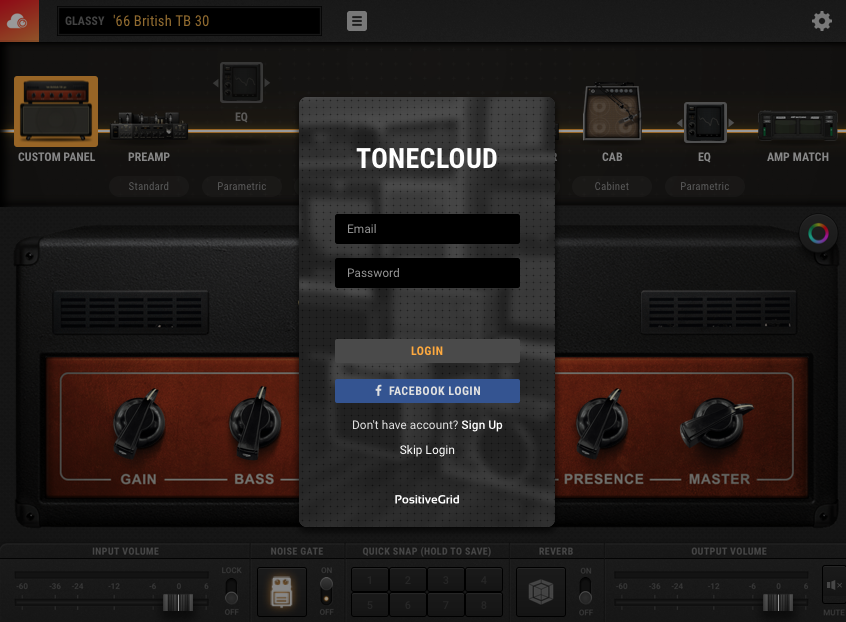Click the next arrow right of the EQ beside Amp Match

pyautogui.click(x=731, y=123)
